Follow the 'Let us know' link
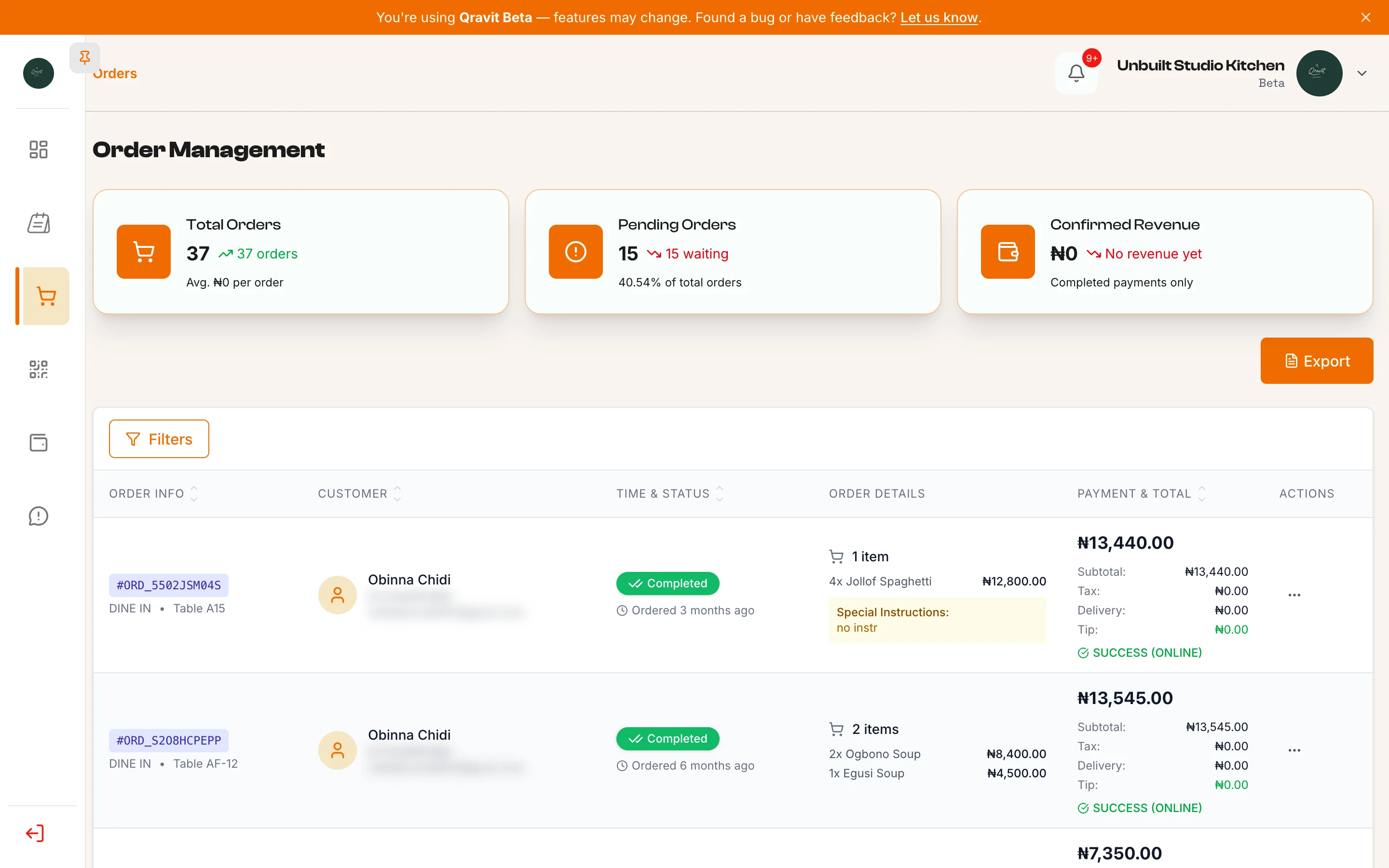Image resolution: width=1389 pixels, height=868 pixels. coord(939,17)
